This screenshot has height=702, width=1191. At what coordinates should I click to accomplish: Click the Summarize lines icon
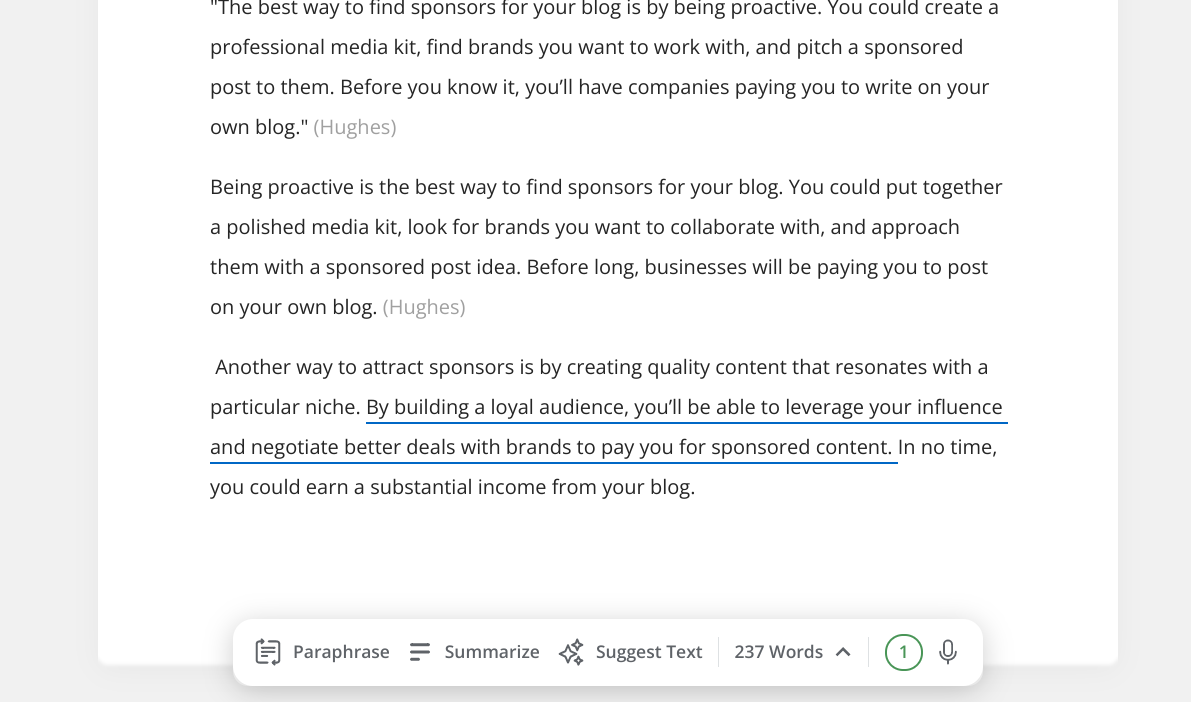tap(420, 652)
